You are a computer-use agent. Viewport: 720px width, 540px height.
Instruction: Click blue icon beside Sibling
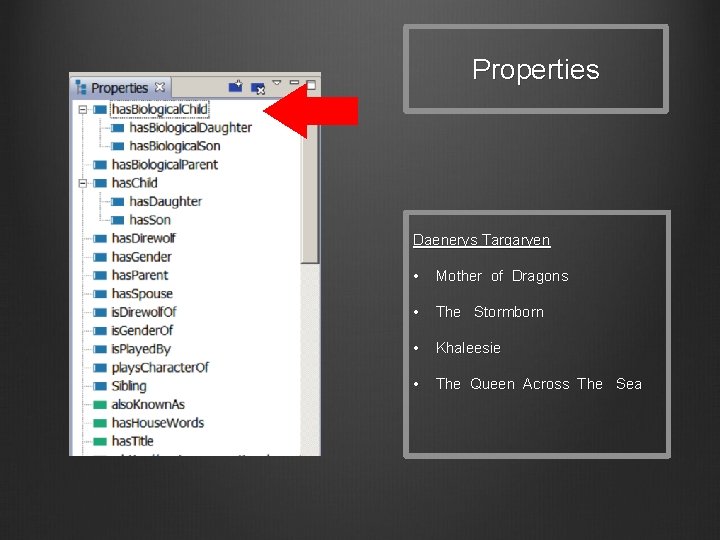[100, 386]
